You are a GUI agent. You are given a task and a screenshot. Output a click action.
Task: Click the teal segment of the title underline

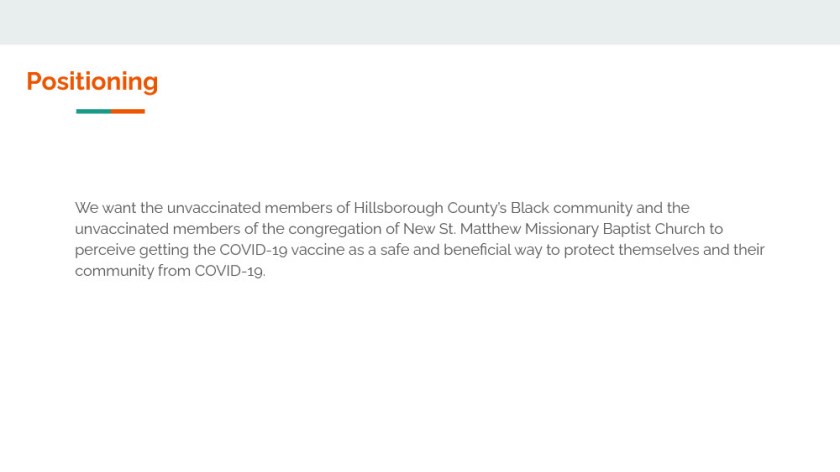pos(93,111)
